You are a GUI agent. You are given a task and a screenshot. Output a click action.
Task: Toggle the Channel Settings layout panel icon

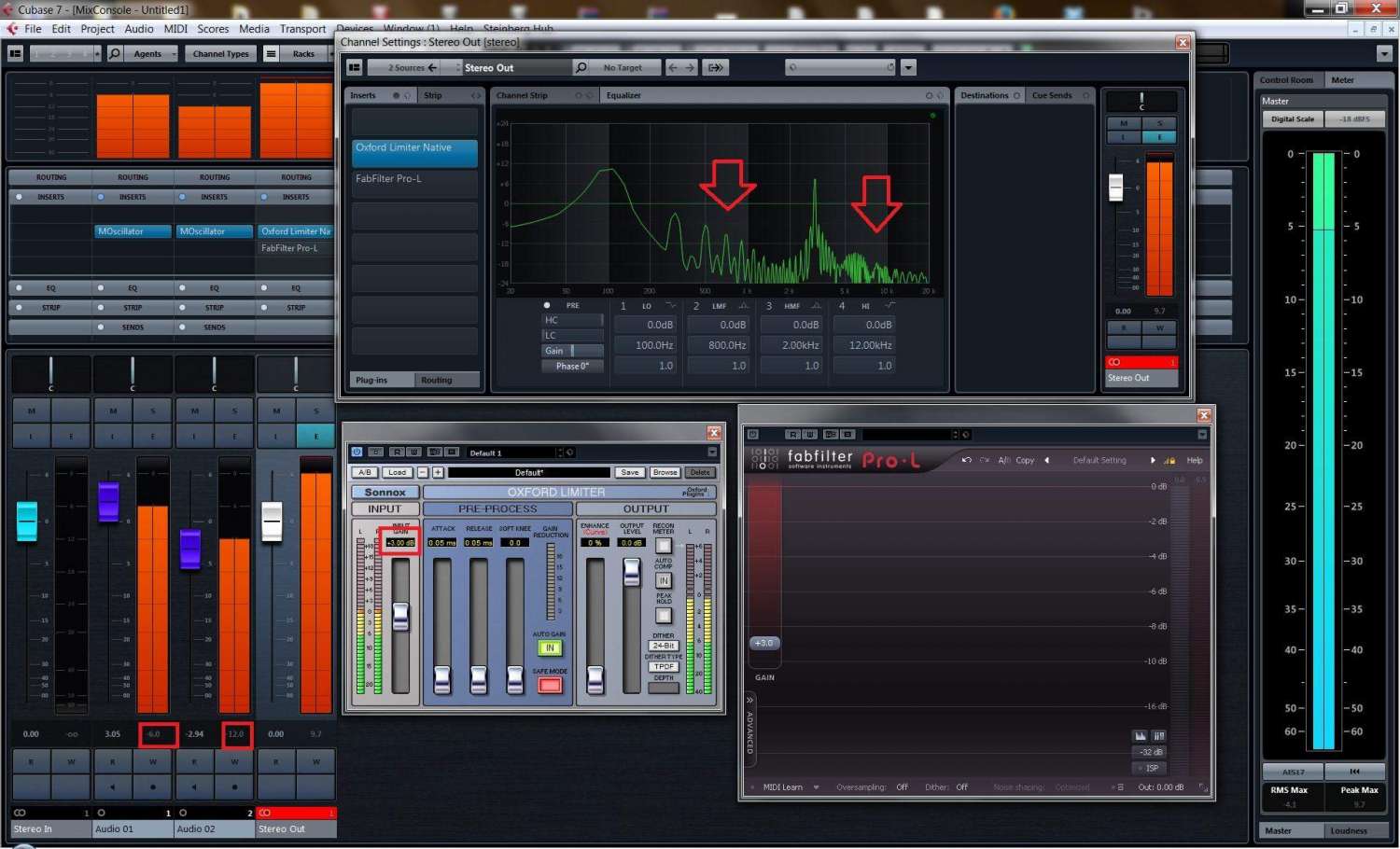pyautogui.click(x=354, y=67)
